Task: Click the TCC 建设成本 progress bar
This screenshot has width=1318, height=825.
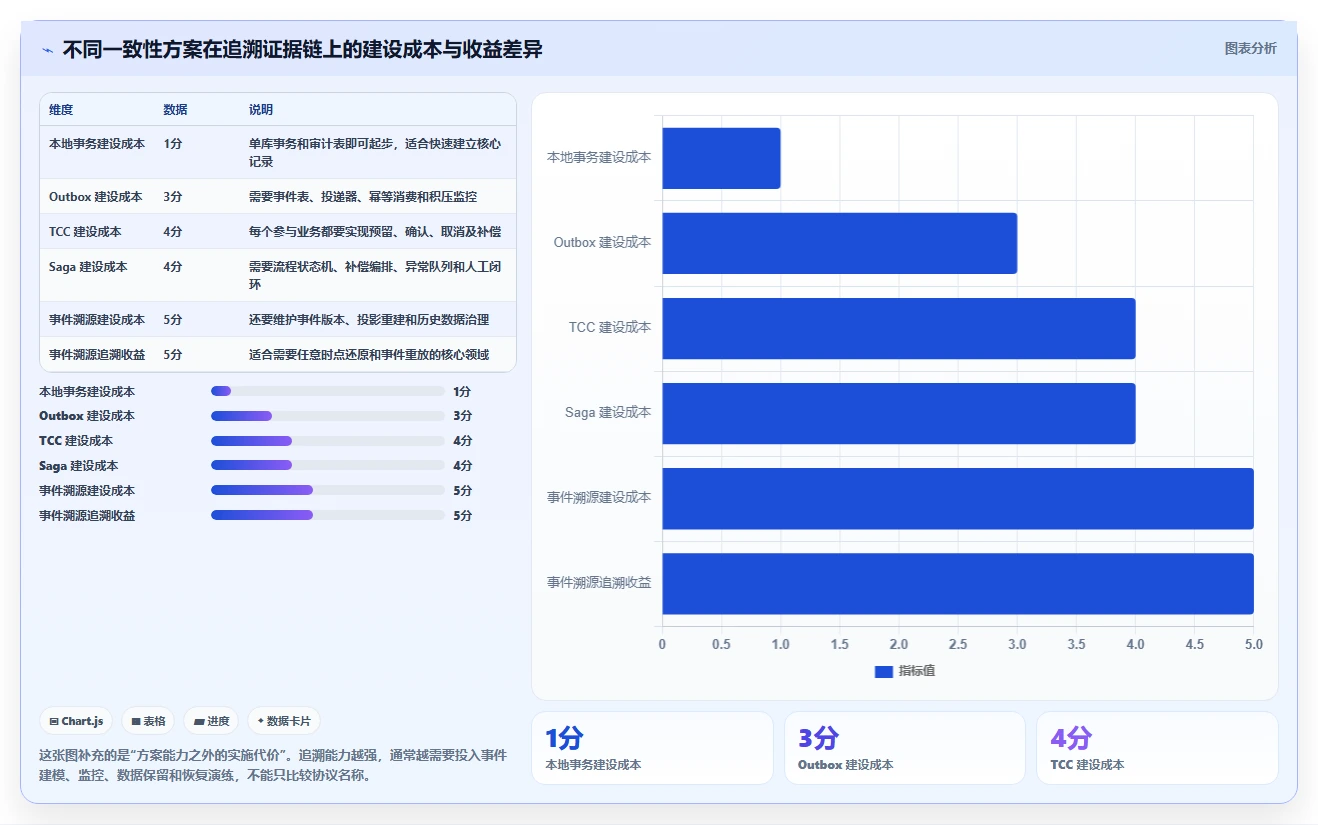Action: (x=328, y=441)
